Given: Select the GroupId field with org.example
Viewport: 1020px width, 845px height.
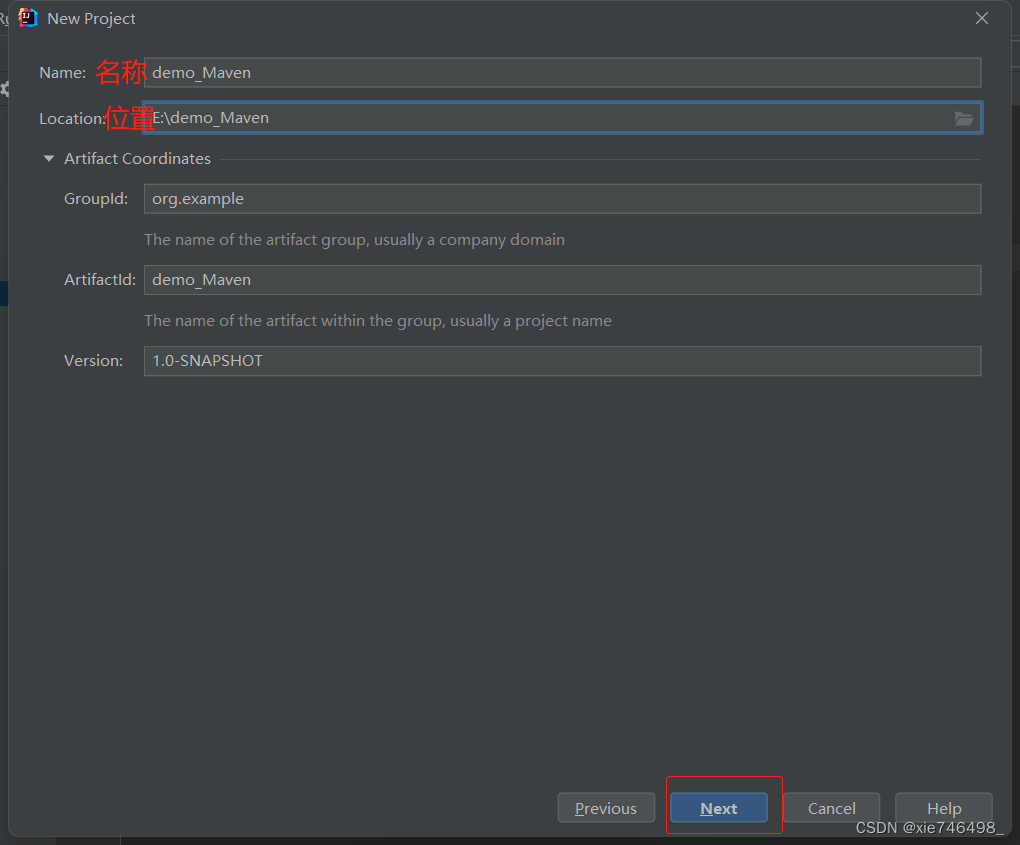Looking at the screenshot, I should (560, 198).
